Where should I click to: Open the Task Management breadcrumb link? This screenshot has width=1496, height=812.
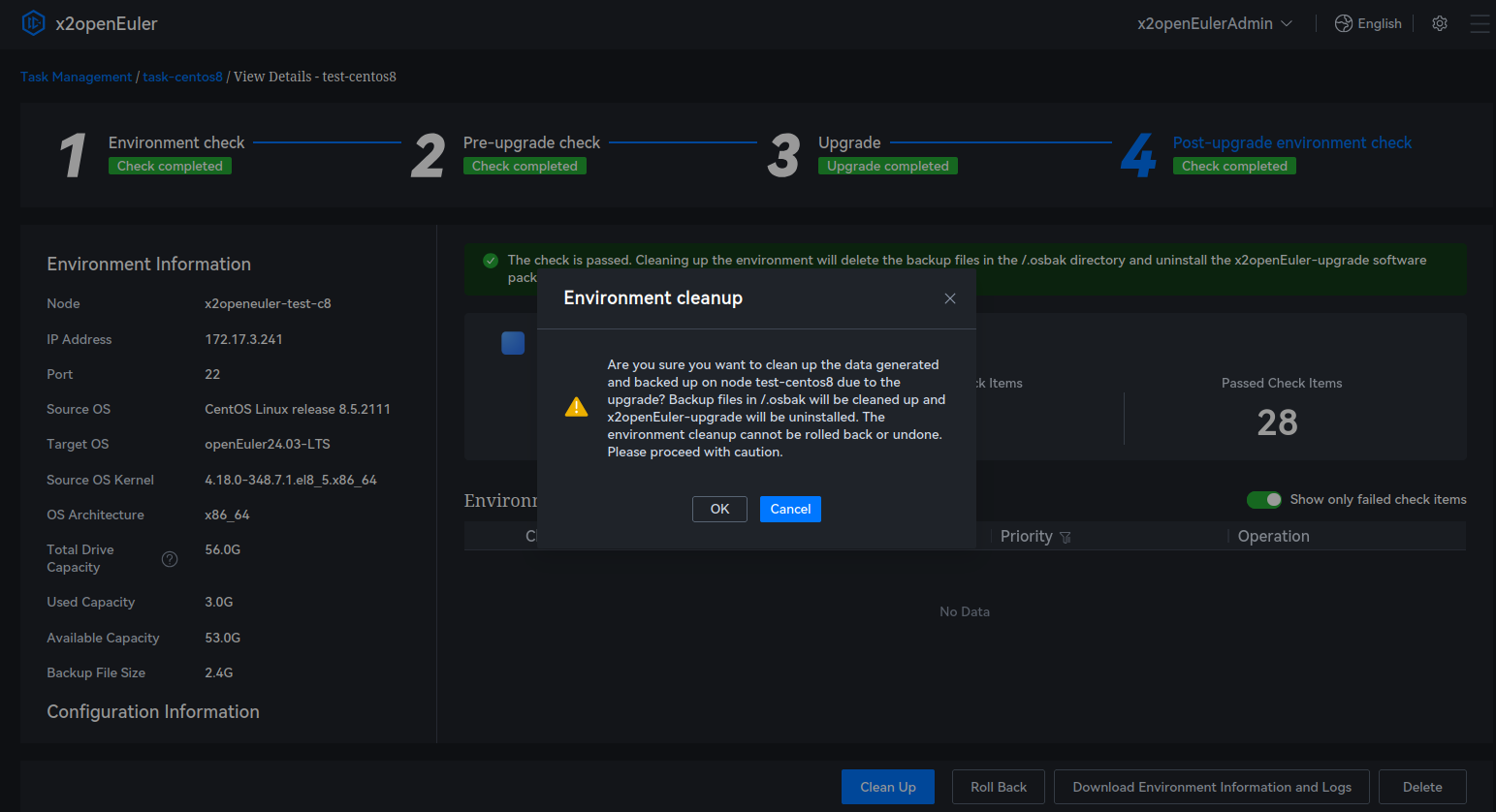[x=76, y=77]
